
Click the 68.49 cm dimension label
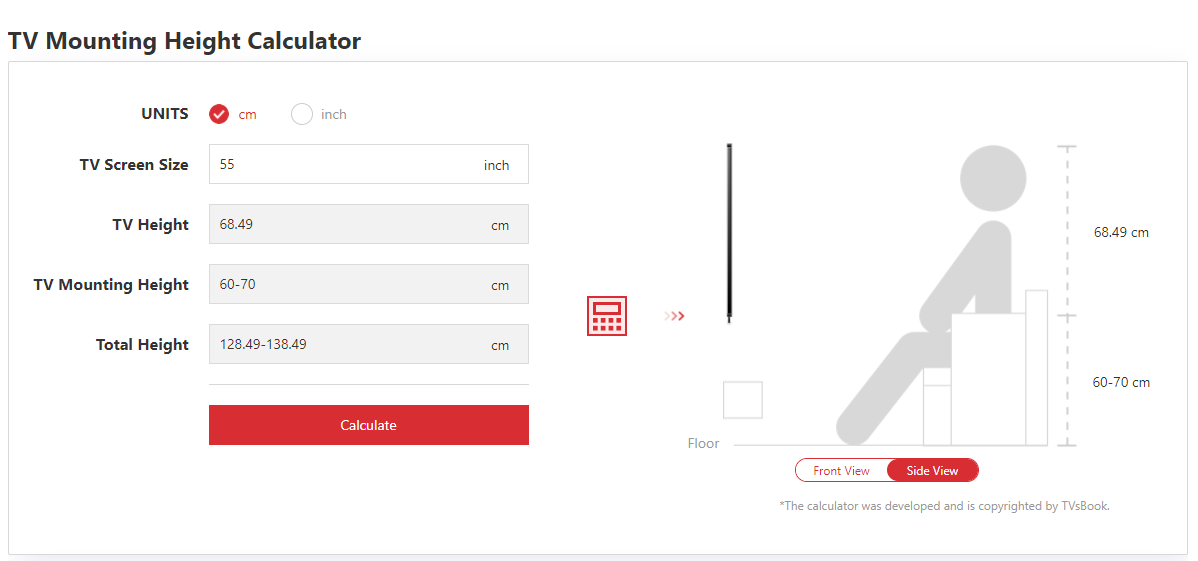pos(1121,232)
